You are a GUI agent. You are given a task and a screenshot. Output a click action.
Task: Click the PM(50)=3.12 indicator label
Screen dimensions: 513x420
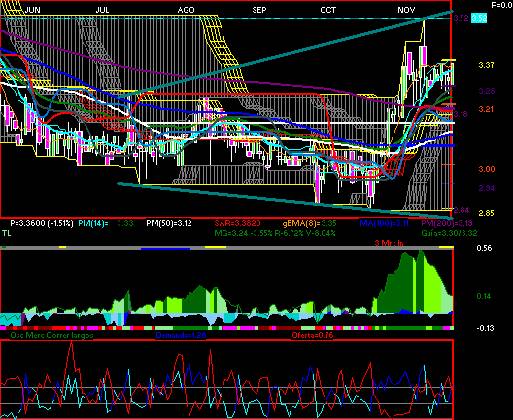tap(169, 223)
